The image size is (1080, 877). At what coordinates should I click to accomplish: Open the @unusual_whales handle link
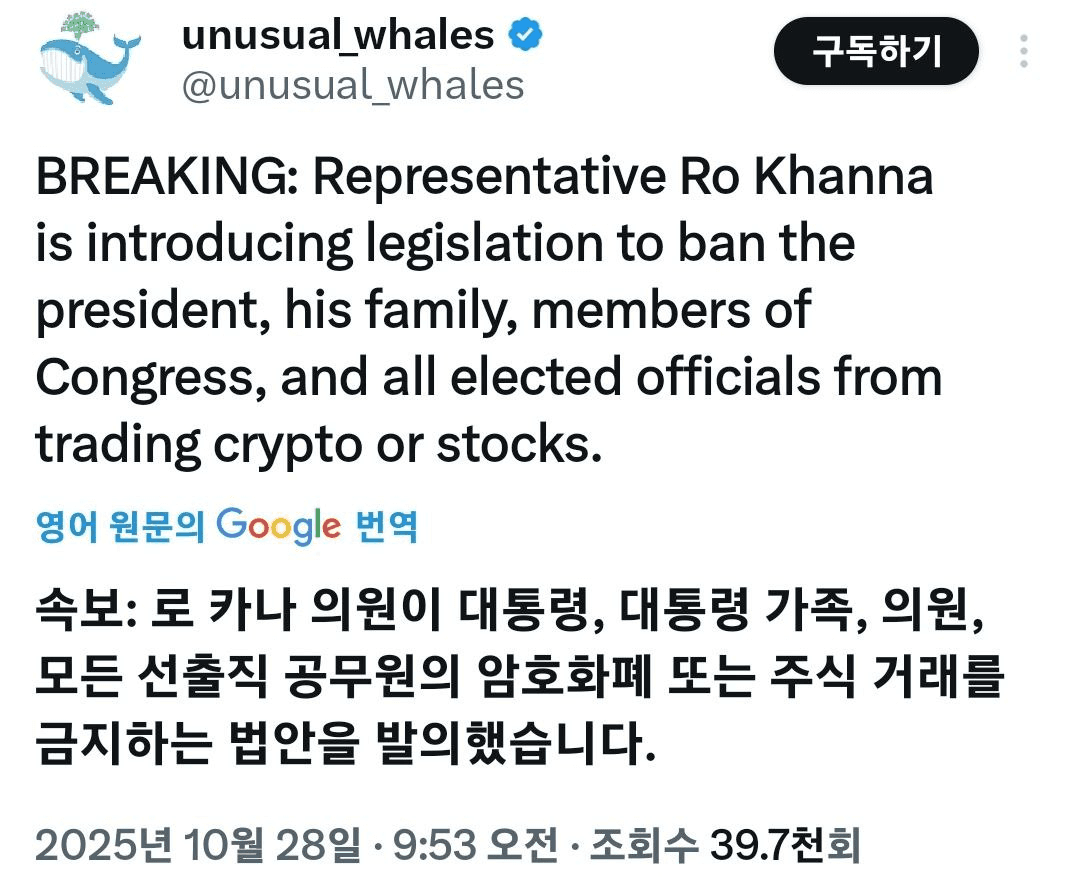tap(352, 85)
